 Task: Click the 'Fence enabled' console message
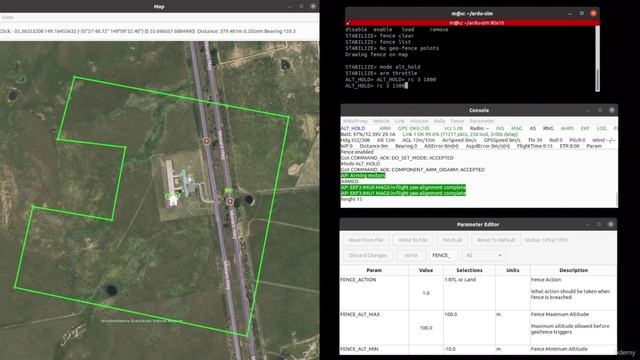(357, 152)
